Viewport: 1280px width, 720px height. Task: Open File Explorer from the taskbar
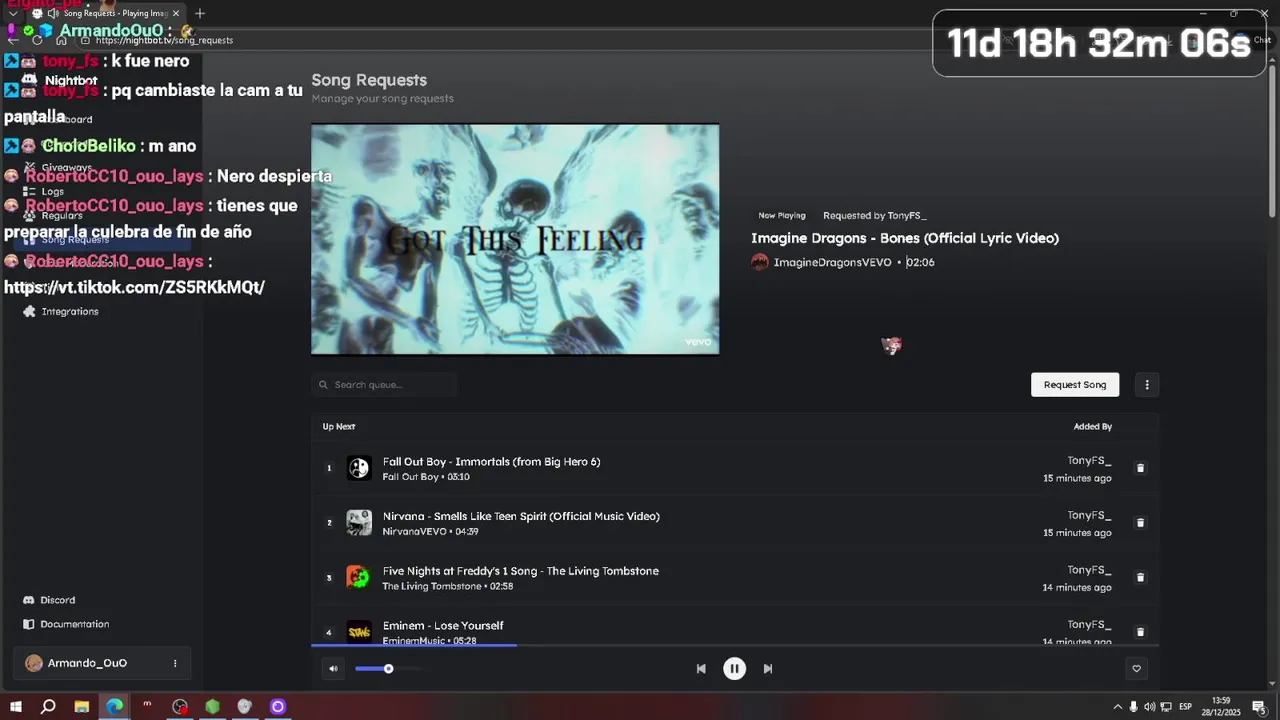coord(81,706)
